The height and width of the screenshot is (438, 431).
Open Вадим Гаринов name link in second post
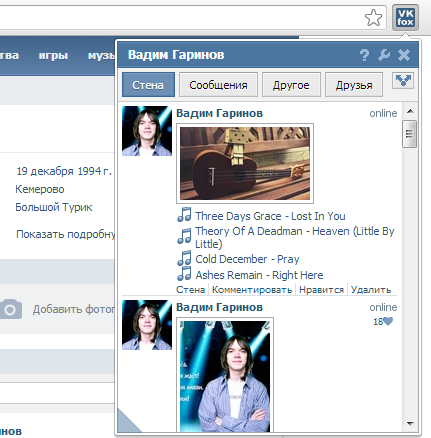click(219, 307)
